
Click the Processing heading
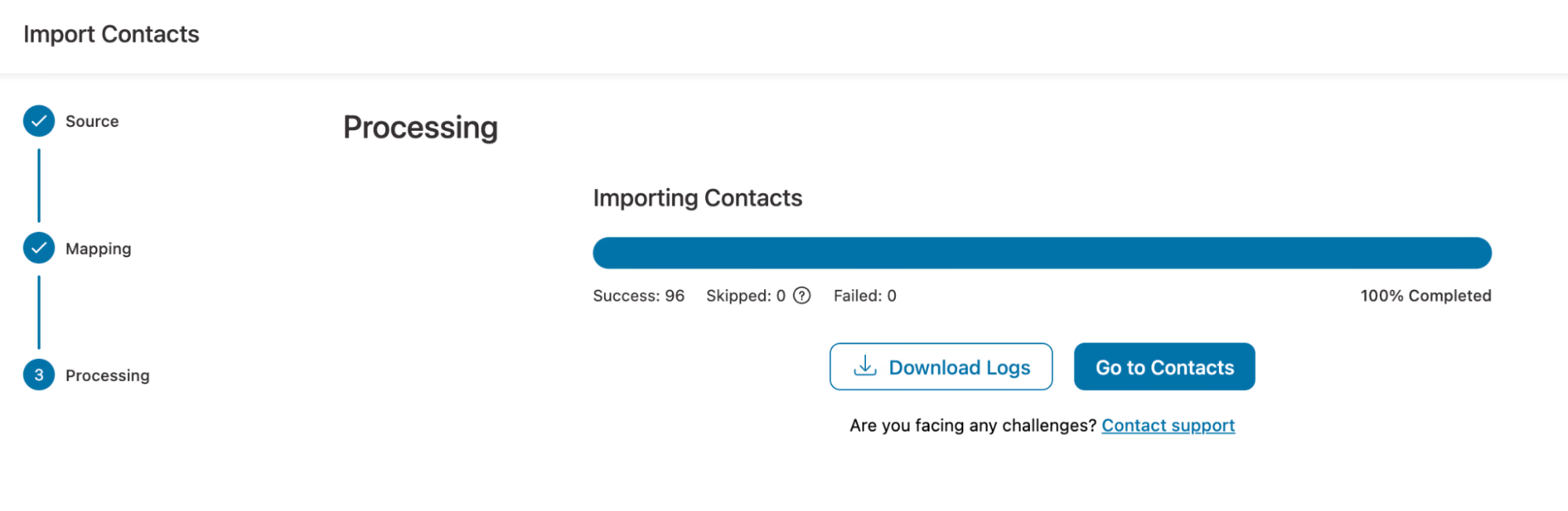pyautogui.click(x=420, y=127)
